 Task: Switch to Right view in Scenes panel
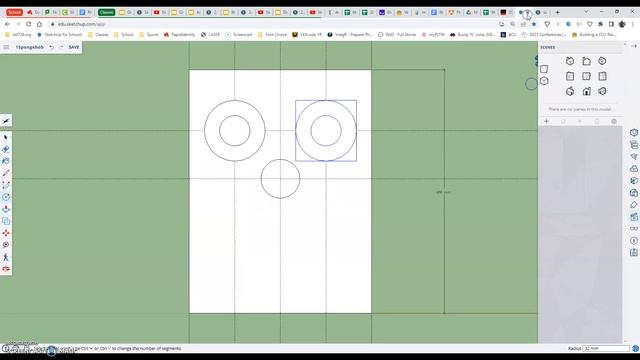point(602,76)
